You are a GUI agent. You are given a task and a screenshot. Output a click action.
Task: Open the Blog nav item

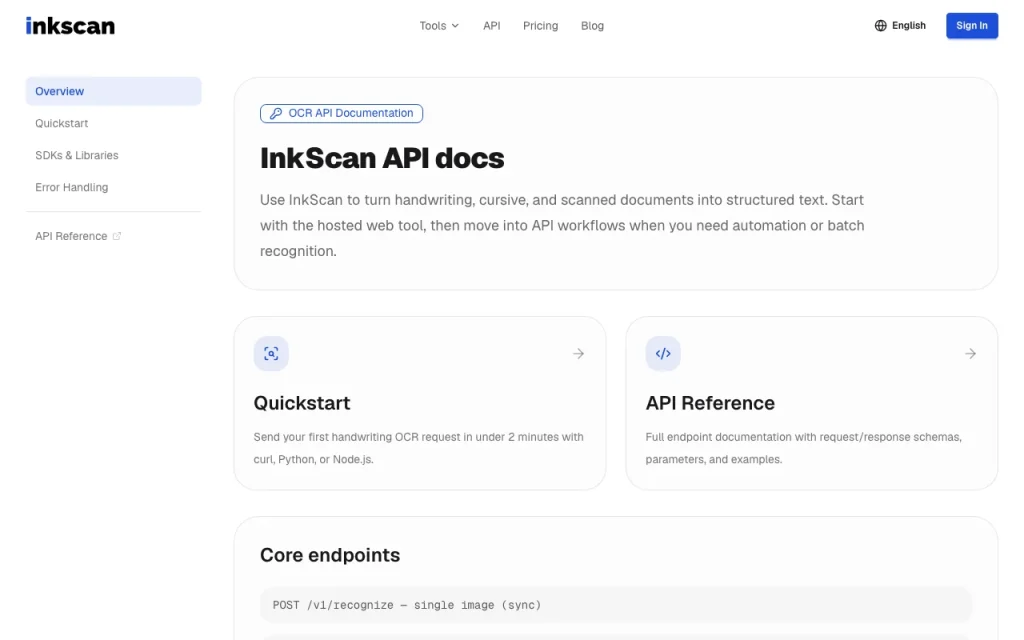592,25
